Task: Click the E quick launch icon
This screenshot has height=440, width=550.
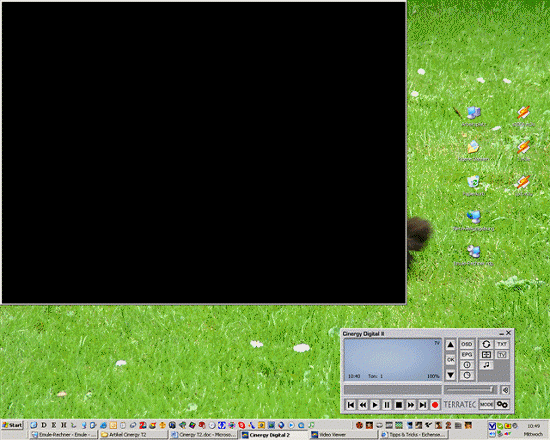Action: click(x=54, y=425)
